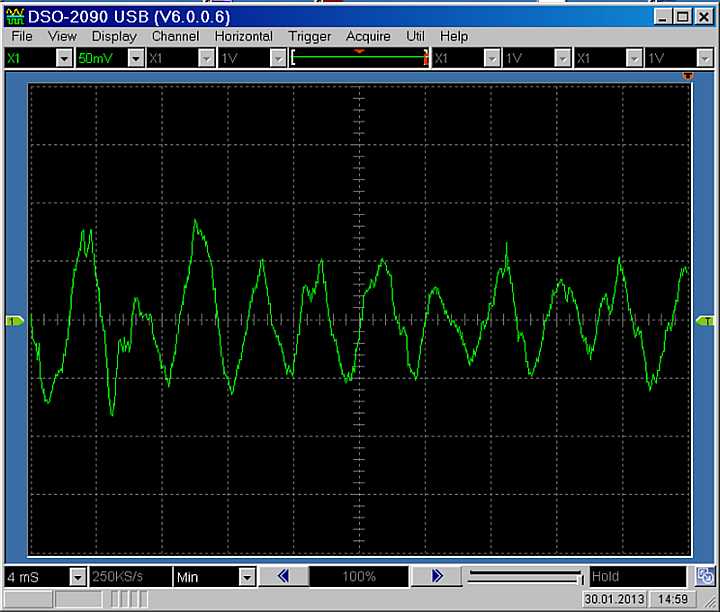720x612 pixels.
Task: Click the green channel 1 level marker on left
Action: point(14,321)
